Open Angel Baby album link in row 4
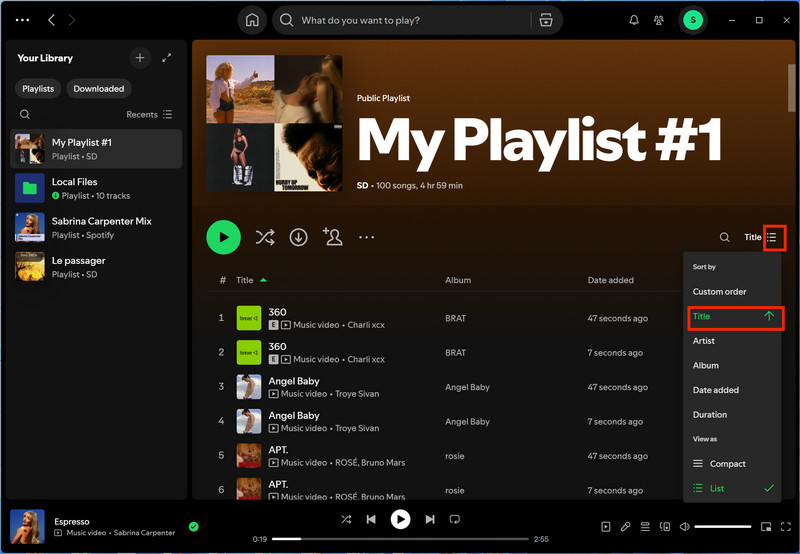This screenshot has width=800, height=554. point(467,422)
